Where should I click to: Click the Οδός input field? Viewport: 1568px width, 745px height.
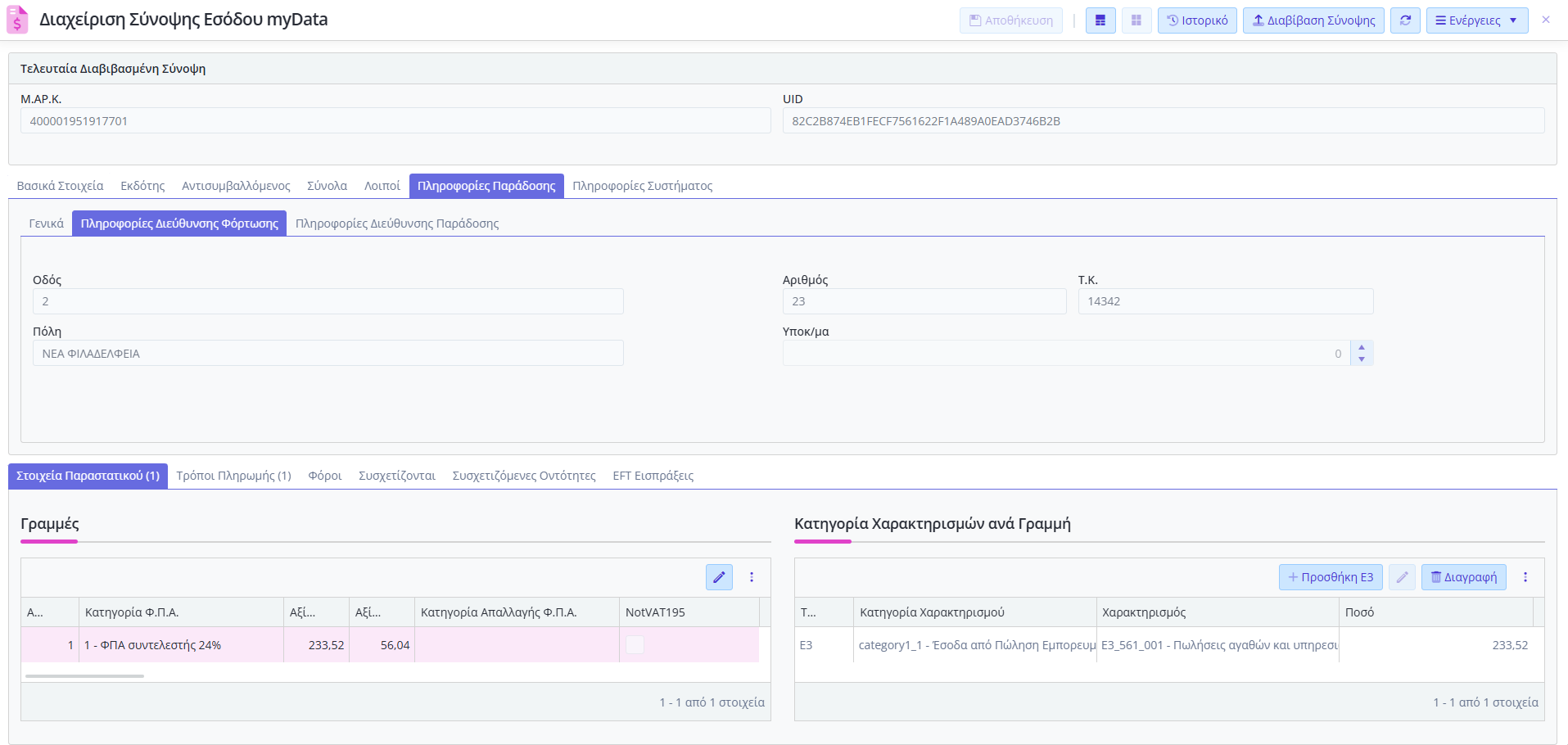(328, 301)
